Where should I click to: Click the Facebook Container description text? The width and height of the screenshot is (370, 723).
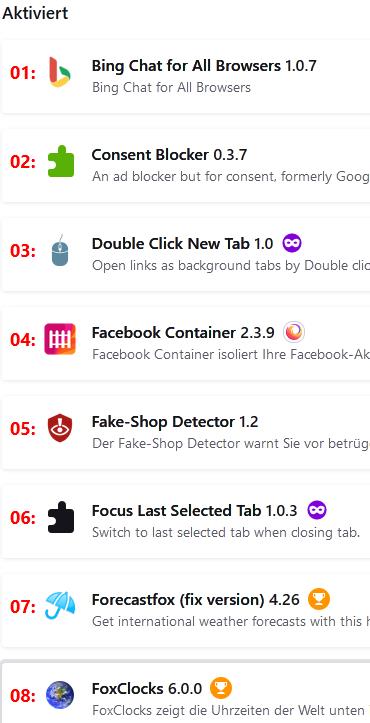pyautogui.click(x=231, y=355)
